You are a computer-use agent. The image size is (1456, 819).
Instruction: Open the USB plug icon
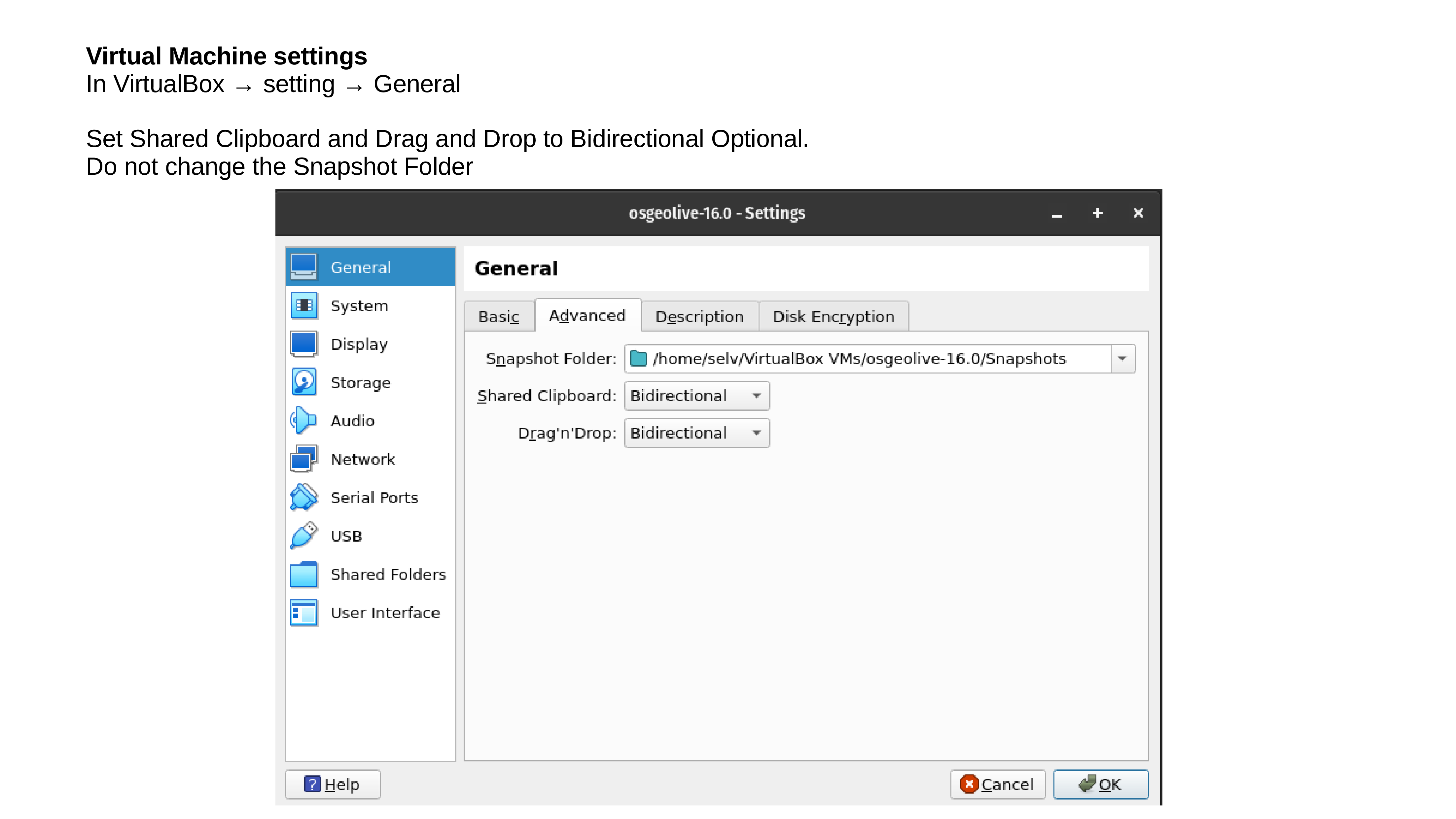tap(303, 536)
